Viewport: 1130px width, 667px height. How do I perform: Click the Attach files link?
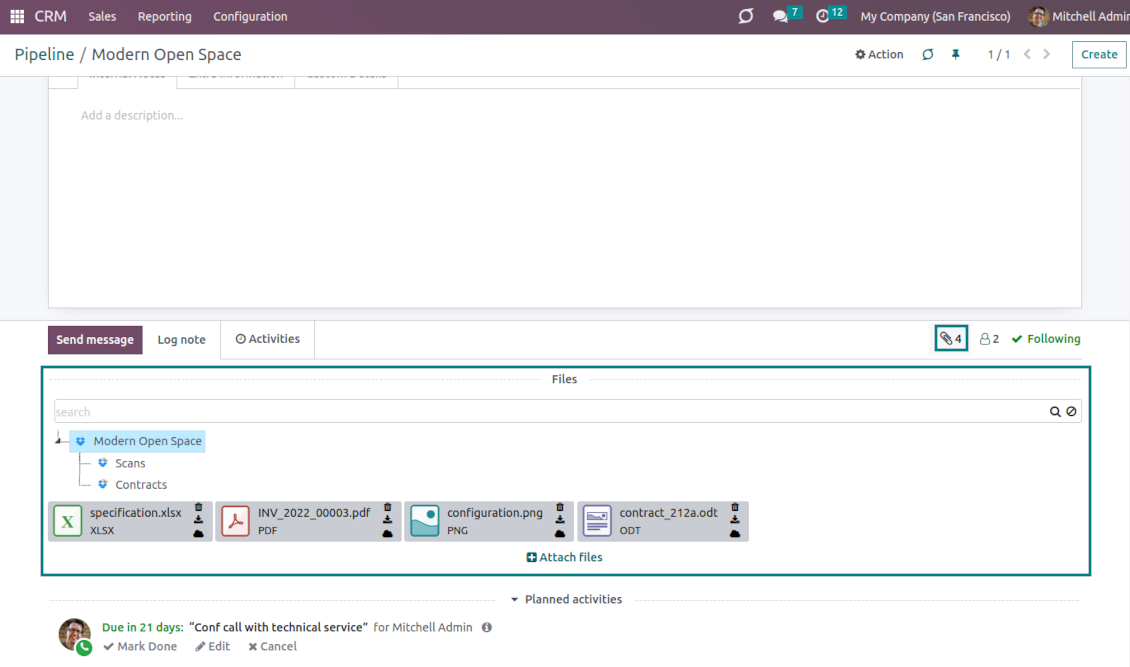pos(564,557)
